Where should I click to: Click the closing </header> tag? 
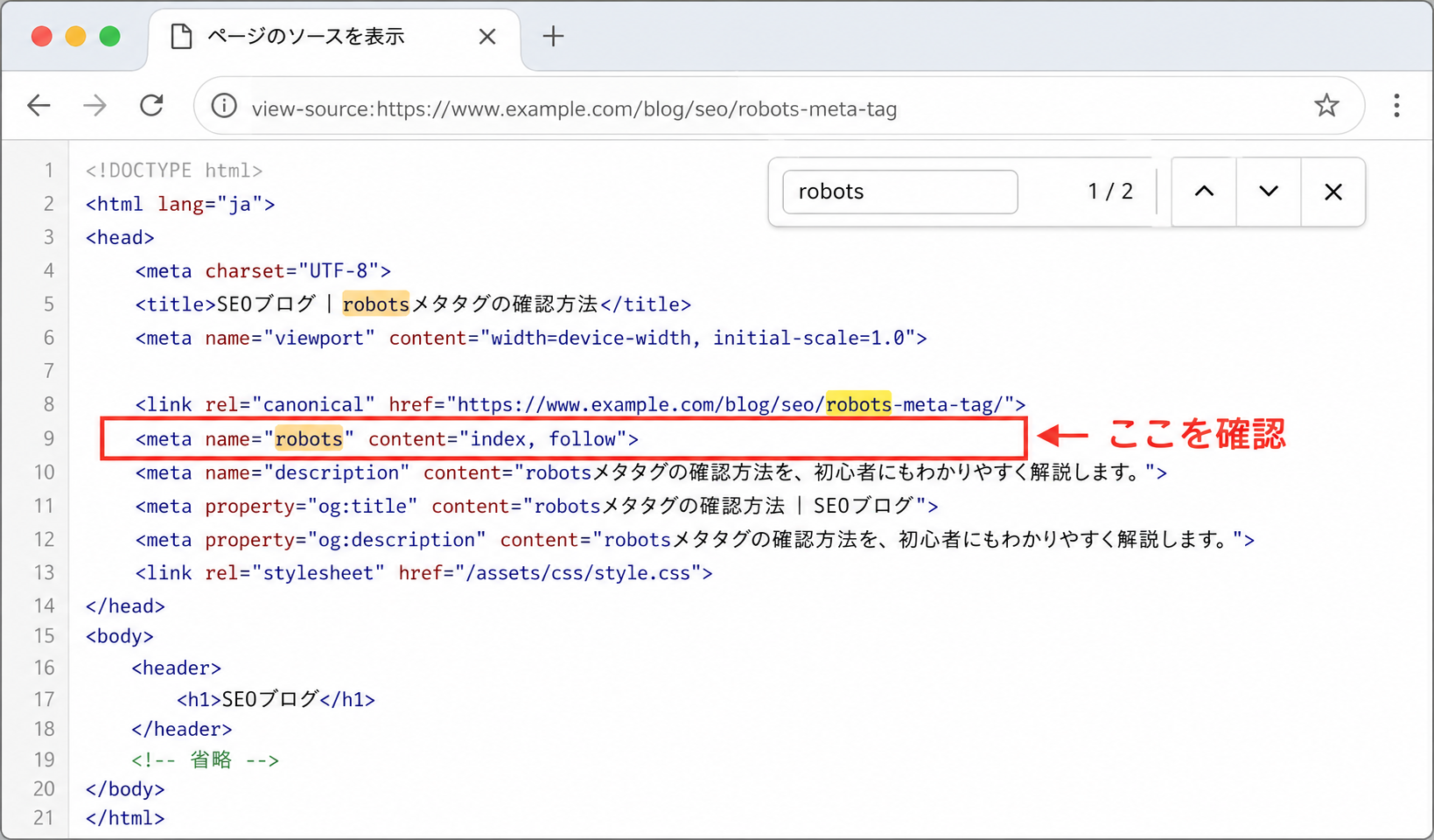pyautogui.click(x=182, y=729)
